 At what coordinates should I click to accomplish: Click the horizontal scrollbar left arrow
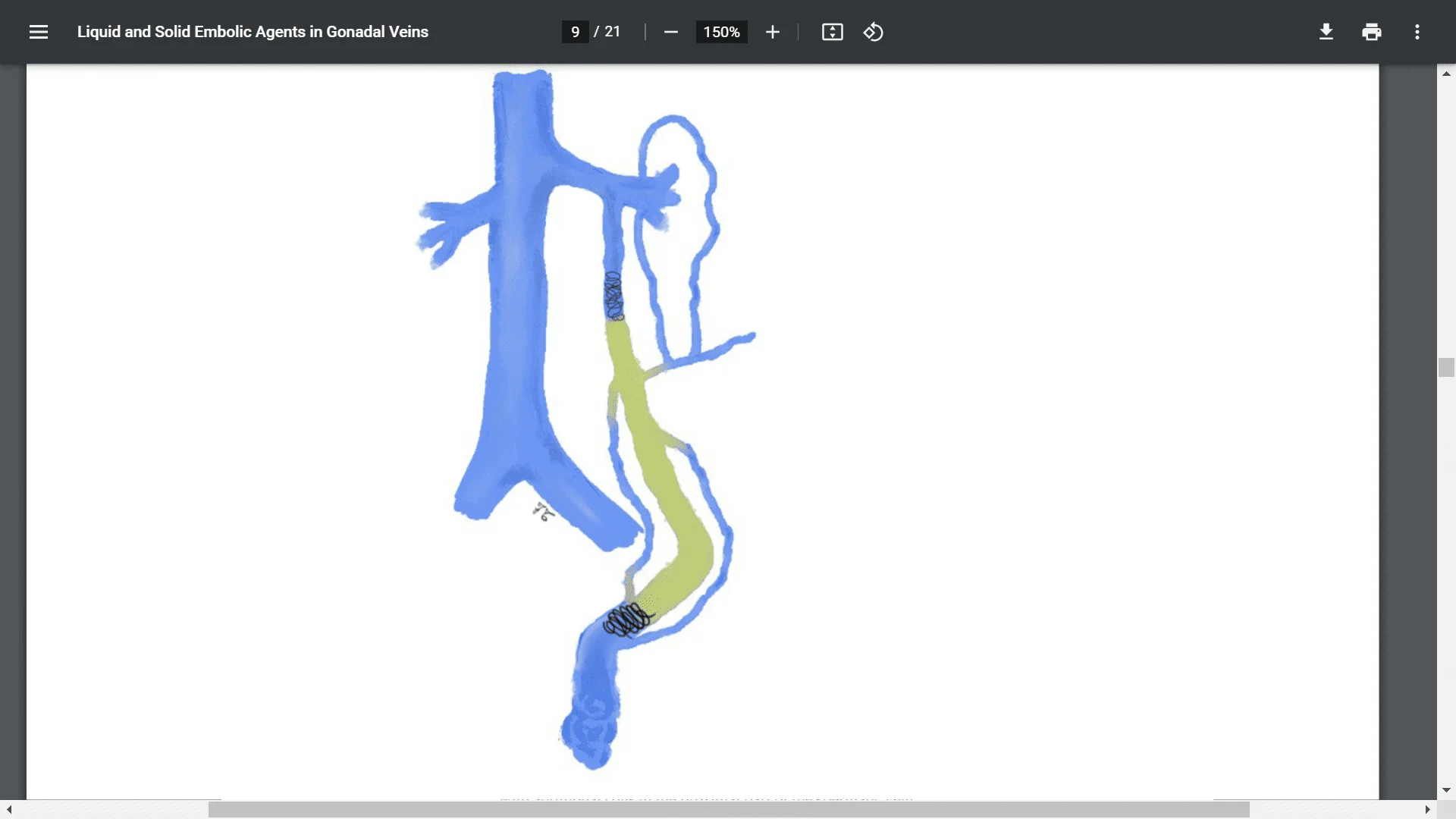coord(9,809)
